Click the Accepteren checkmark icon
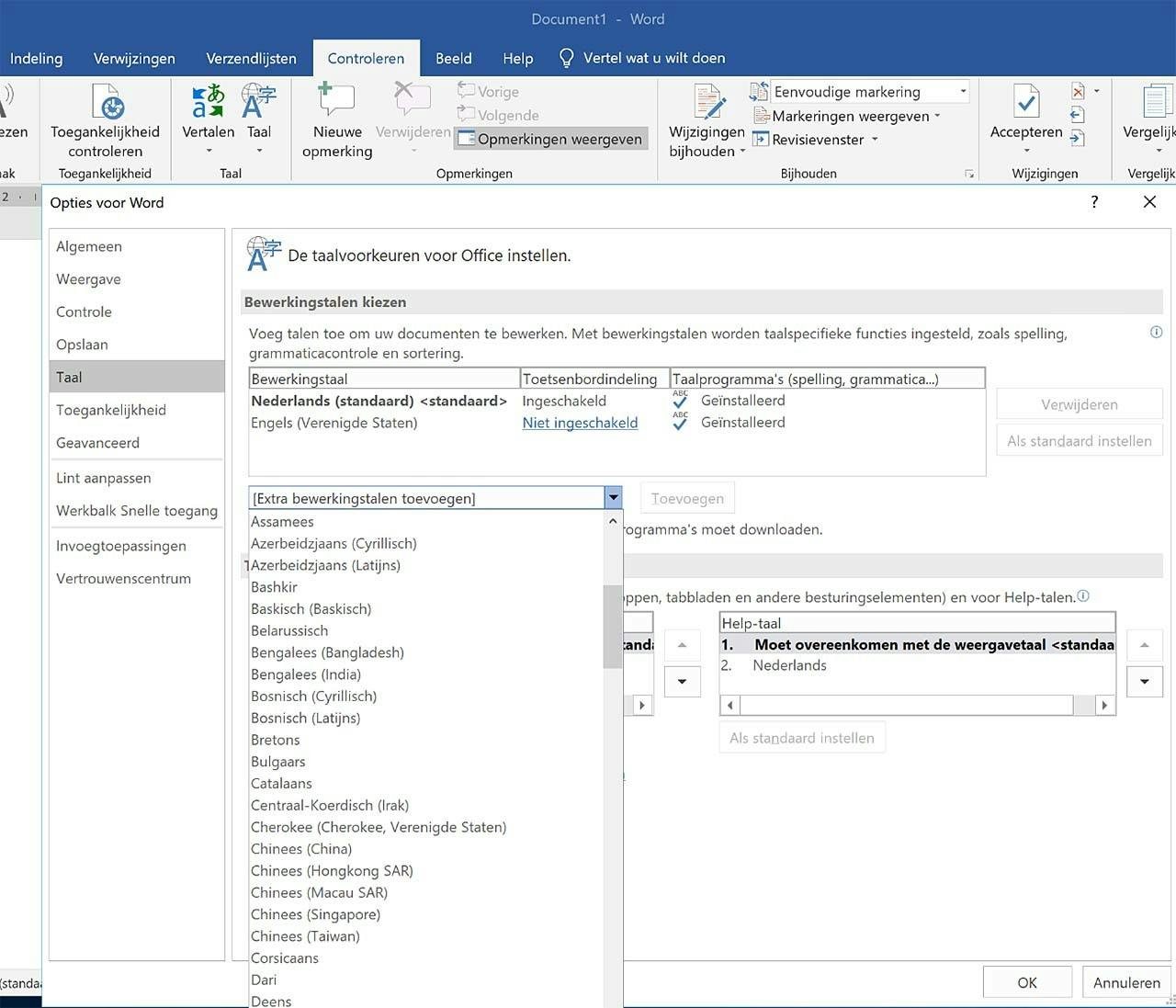The width and height of the screenshot is (1176, 1008). [x=1025, y=103]
